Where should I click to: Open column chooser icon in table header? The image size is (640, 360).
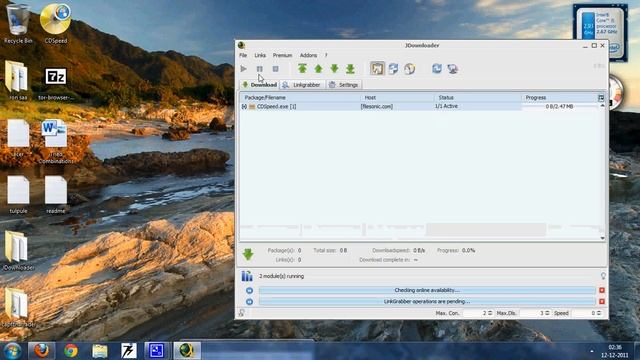[x=601, y=98]
